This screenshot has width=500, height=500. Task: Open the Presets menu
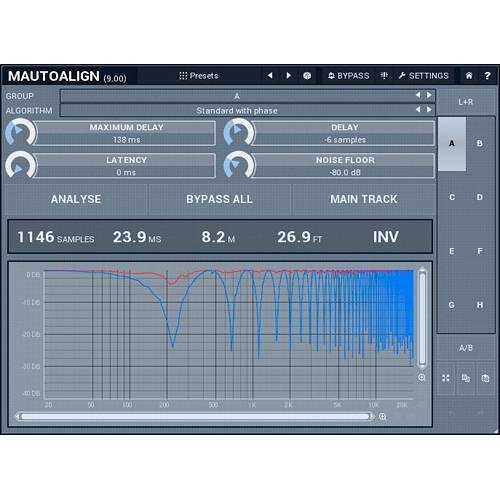[199, 76]
